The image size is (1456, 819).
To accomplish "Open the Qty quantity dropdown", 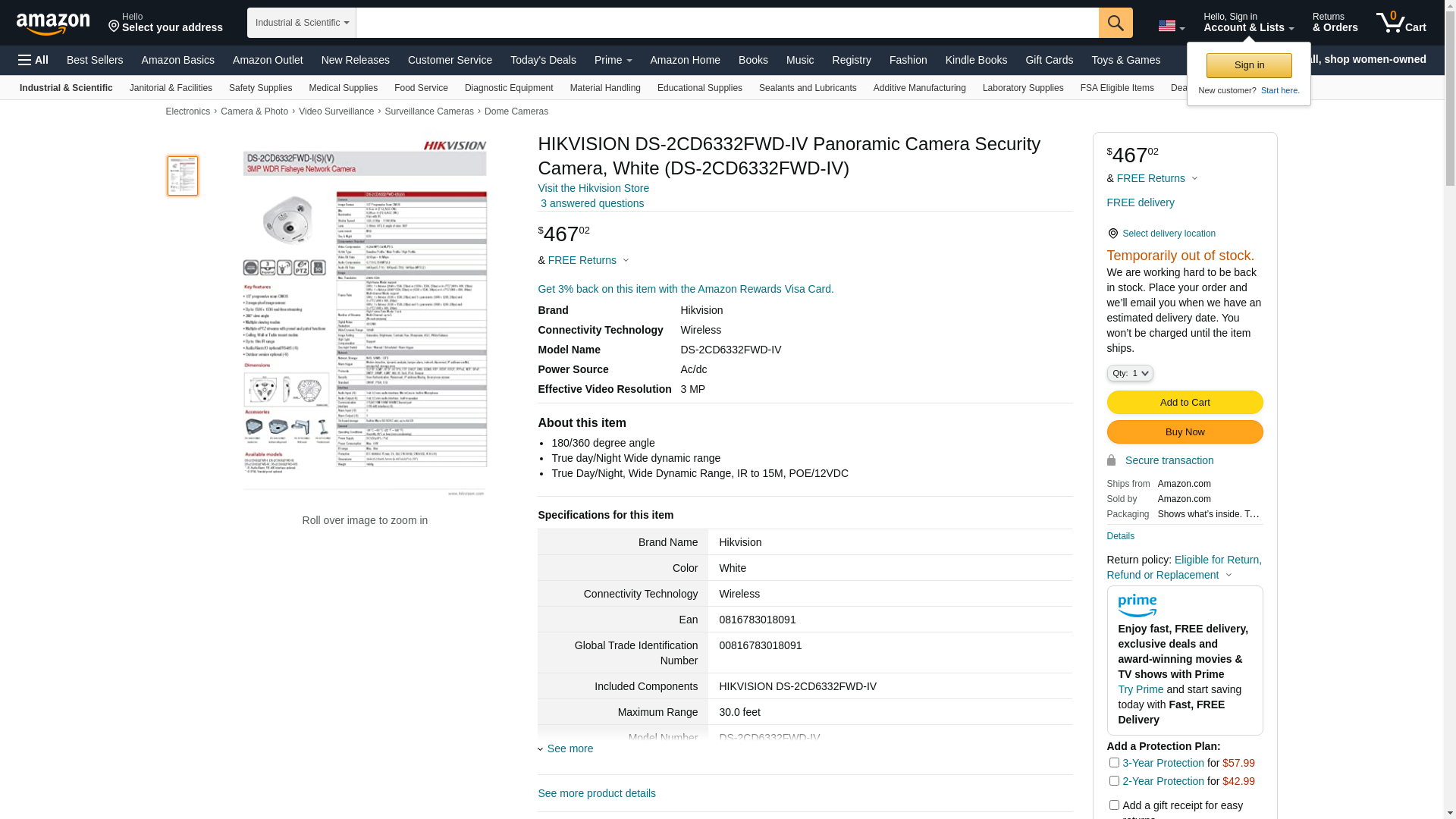I will pos(1130,373).
